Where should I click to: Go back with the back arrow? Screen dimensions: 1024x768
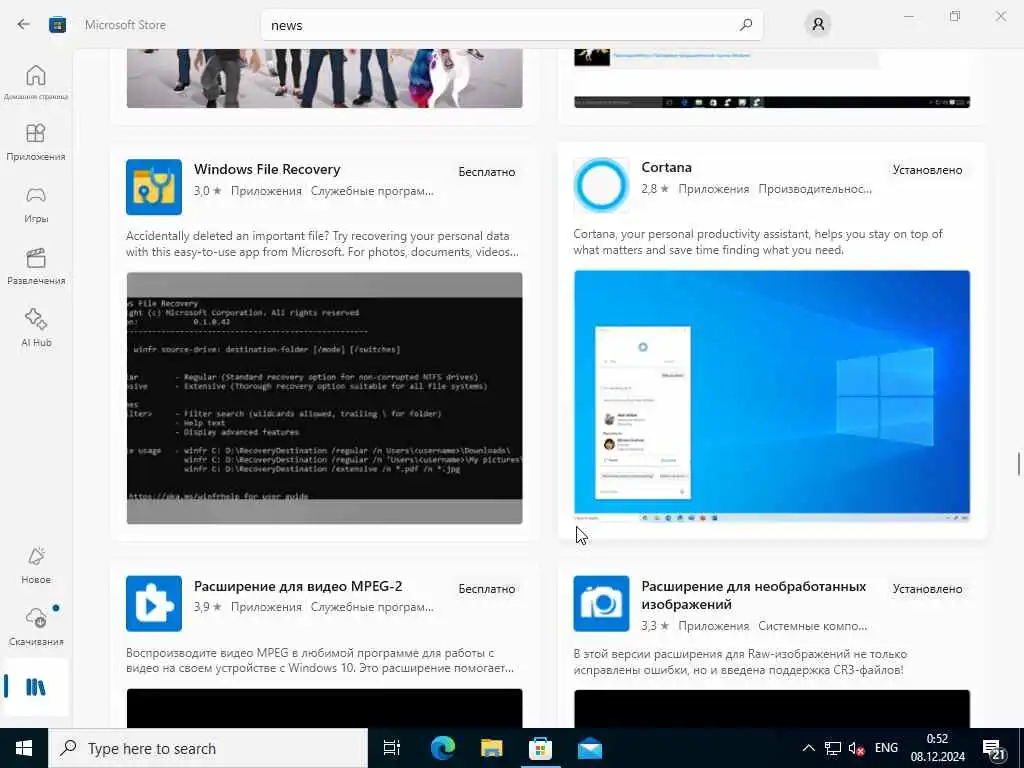(x=24, y=25)
